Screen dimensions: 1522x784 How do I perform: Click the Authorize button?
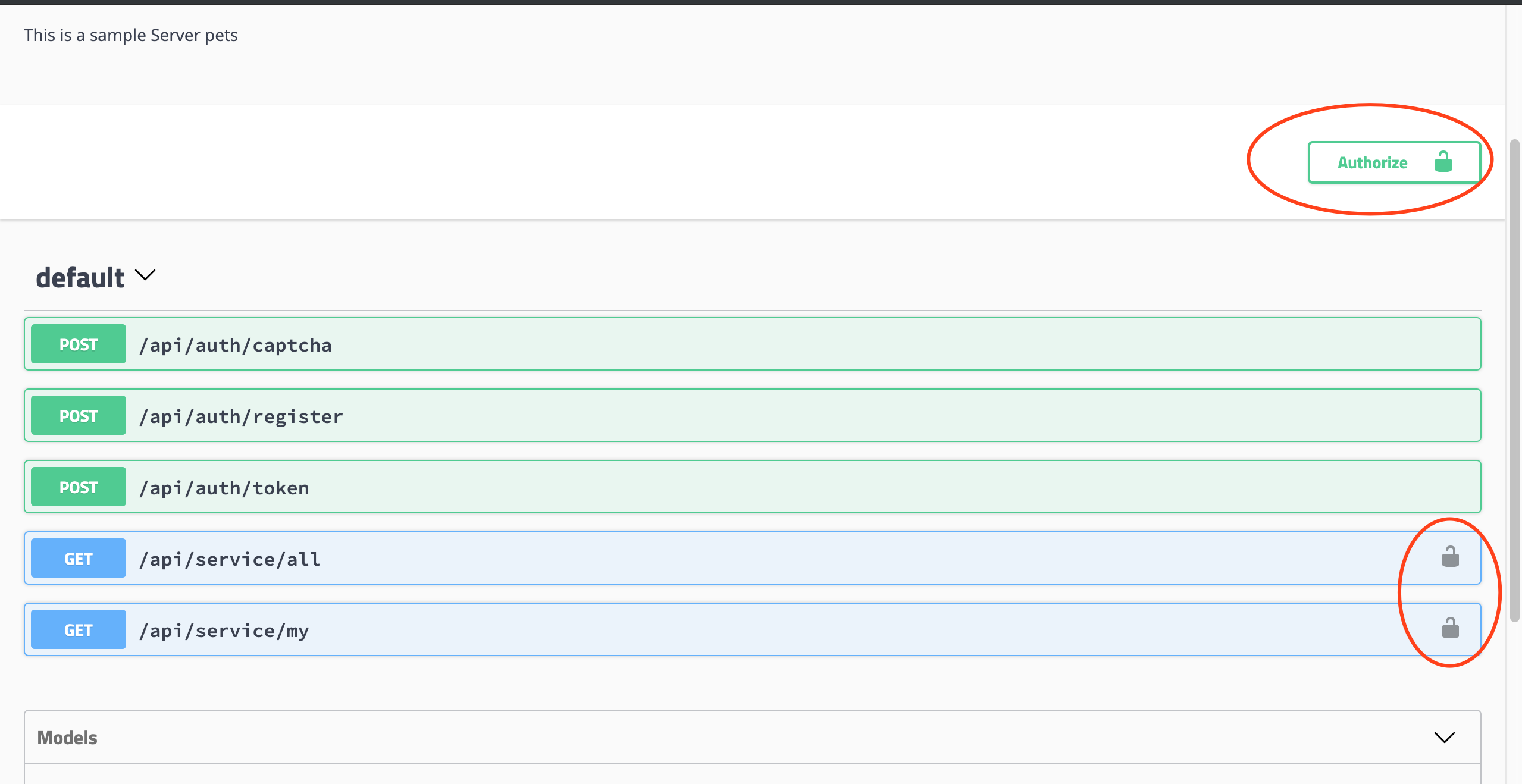pos(1394,162)
